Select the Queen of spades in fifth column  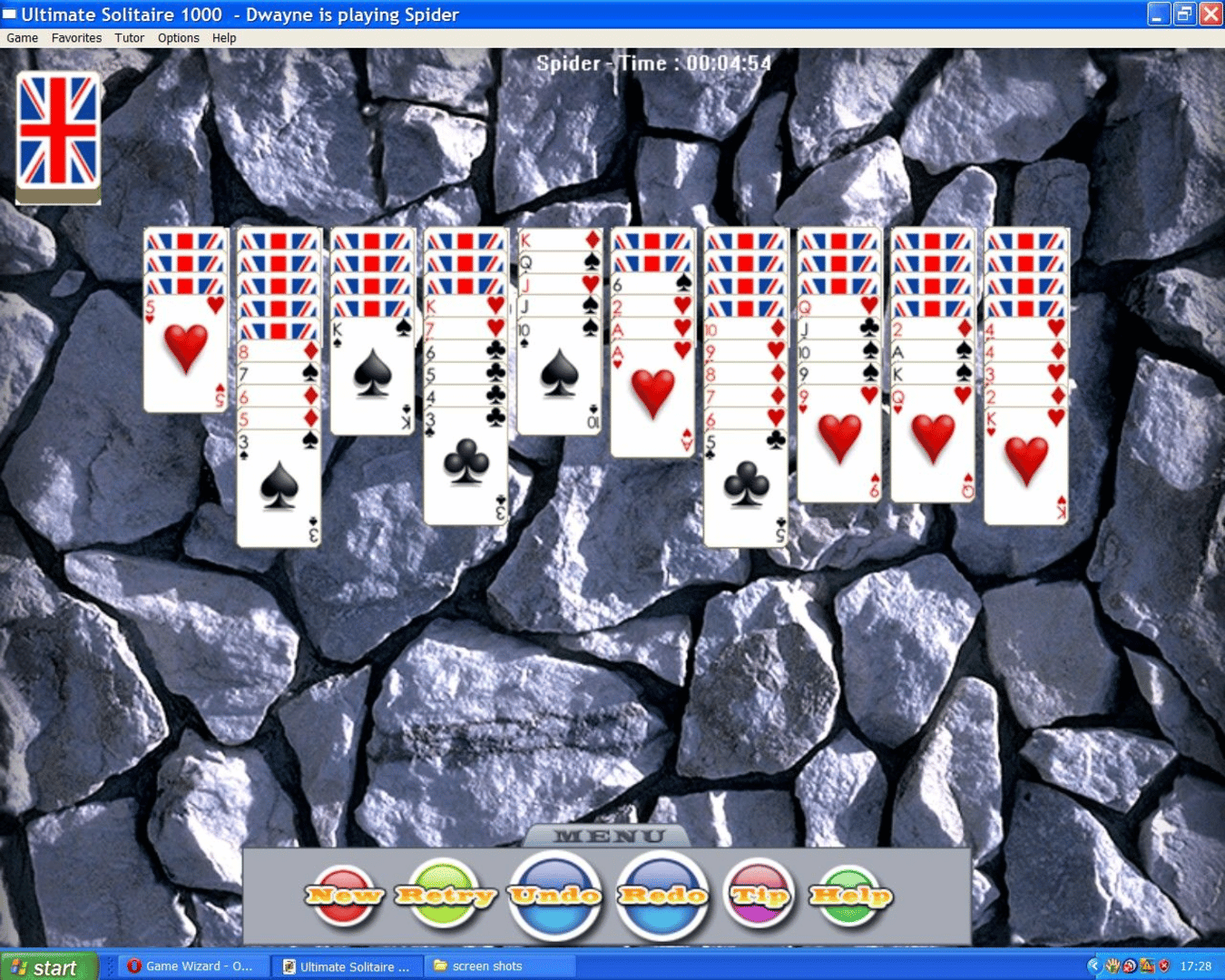pyautogui.click(x=559, y=261)
